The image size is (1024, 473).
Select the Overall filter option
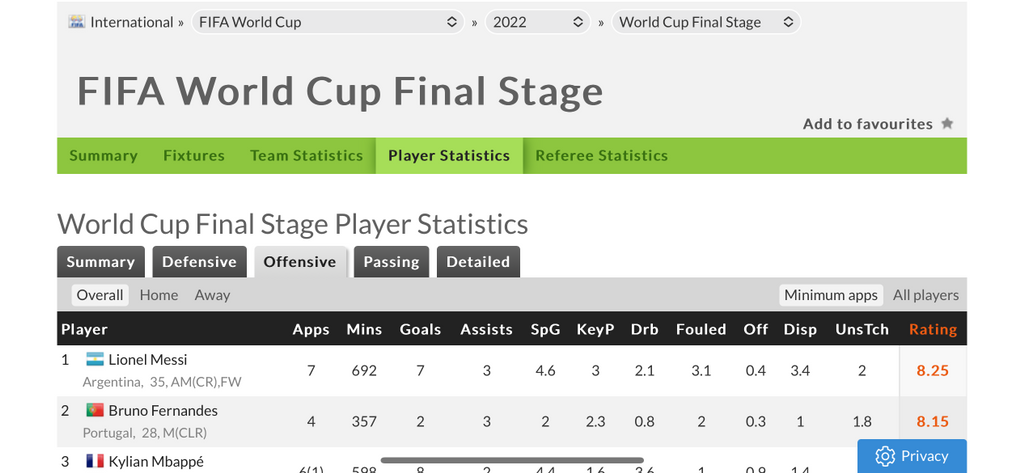point(100,295)
